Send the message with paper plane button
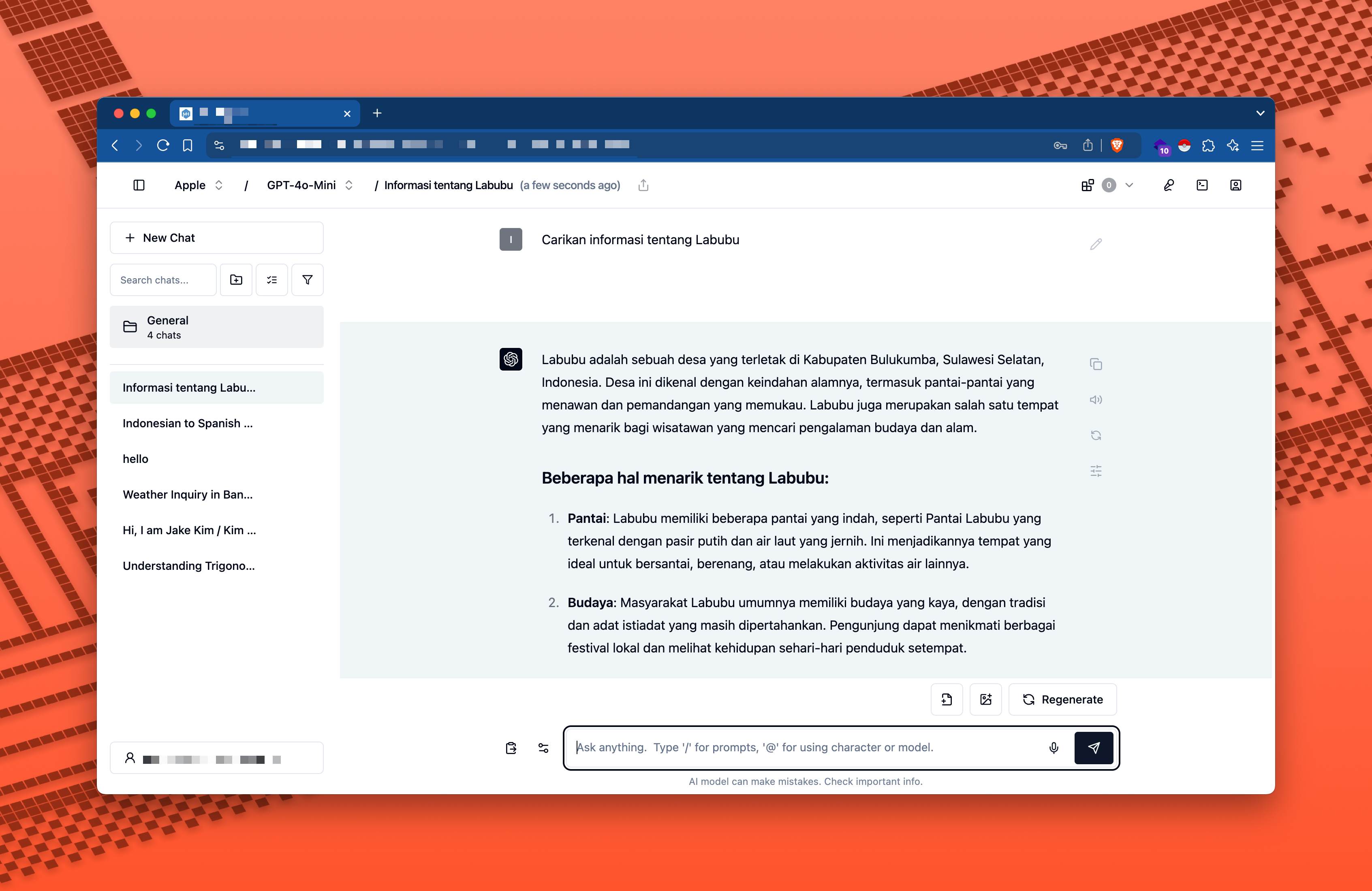The image size is (1372, 891). point(1094,748)
